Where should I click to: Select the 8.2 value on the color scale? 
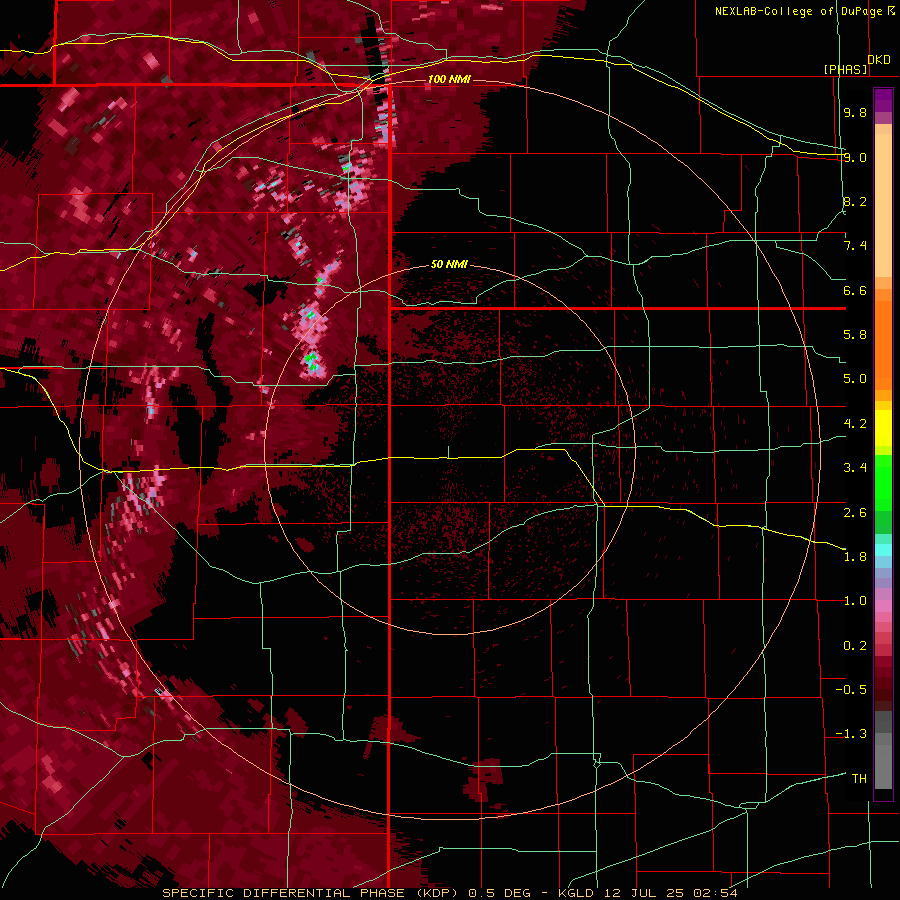point(855,201)
